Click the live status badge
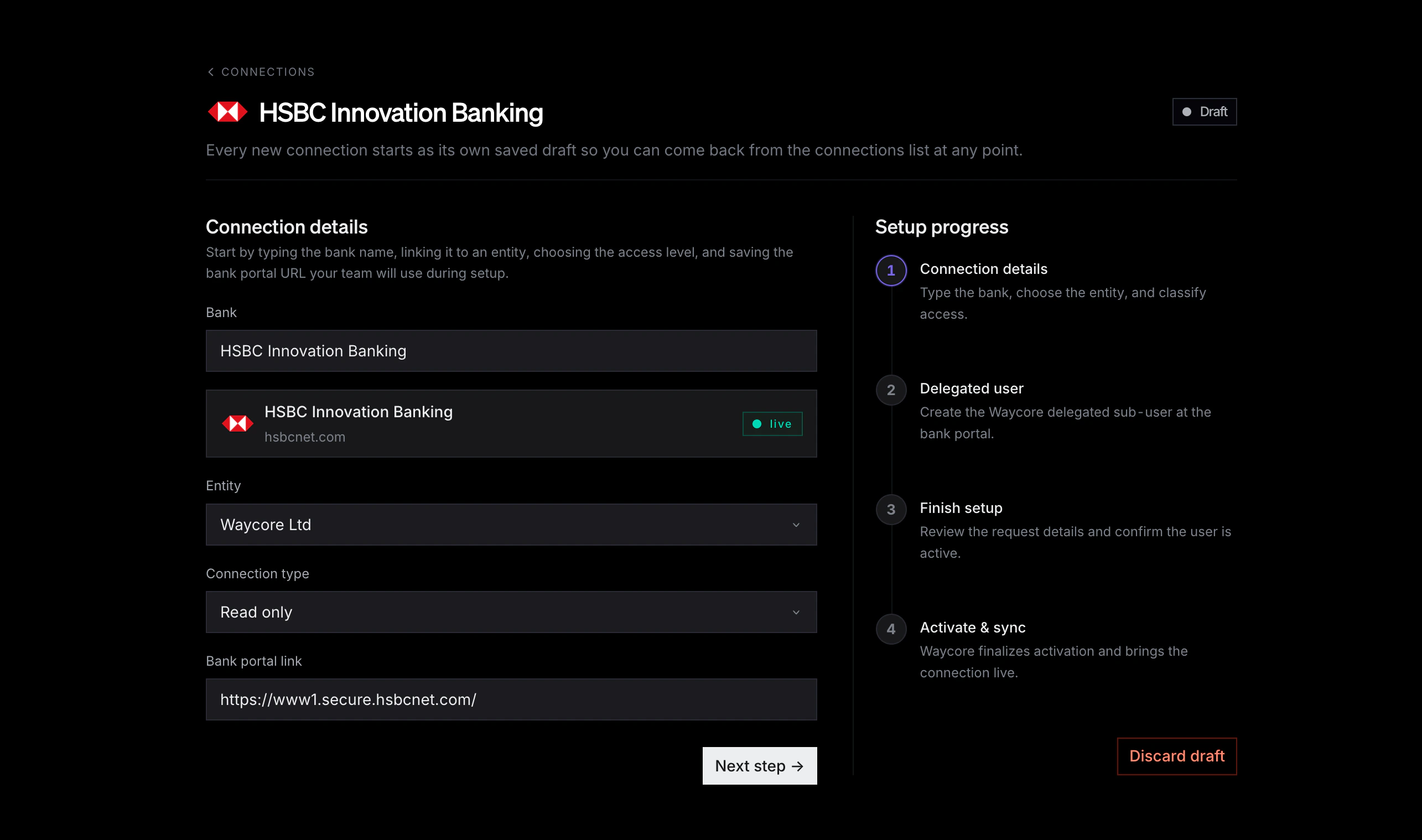The height and width of the screenshot is (840, 1422). point(772,424)
